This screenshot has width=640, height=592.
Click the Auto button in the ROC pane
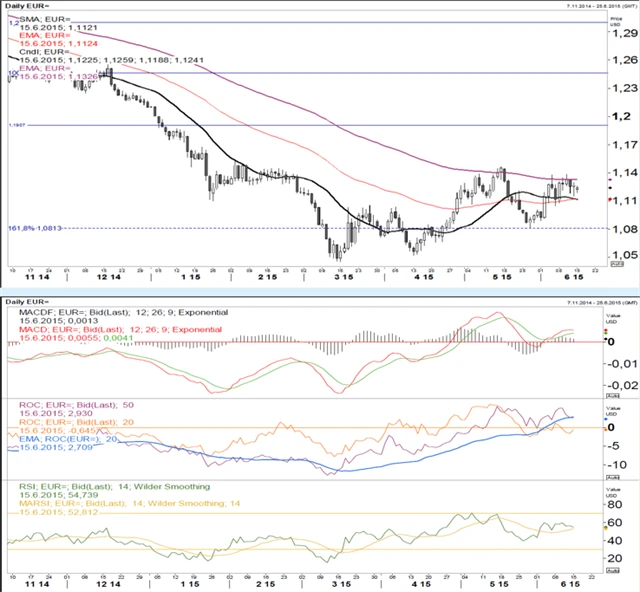point(611,477)
